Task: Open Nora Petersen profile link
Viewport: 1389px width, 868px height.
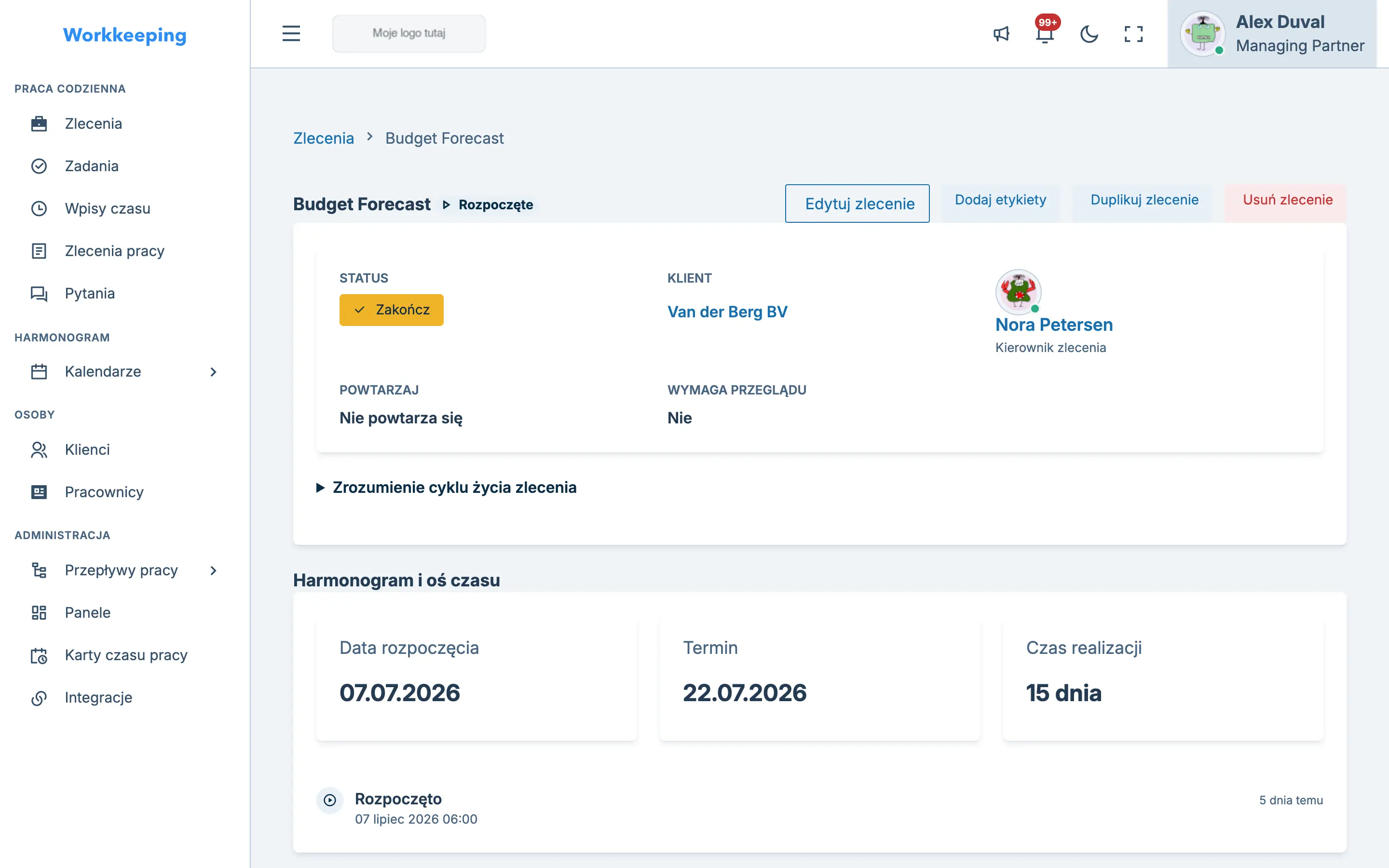Action: [1054, 325]
